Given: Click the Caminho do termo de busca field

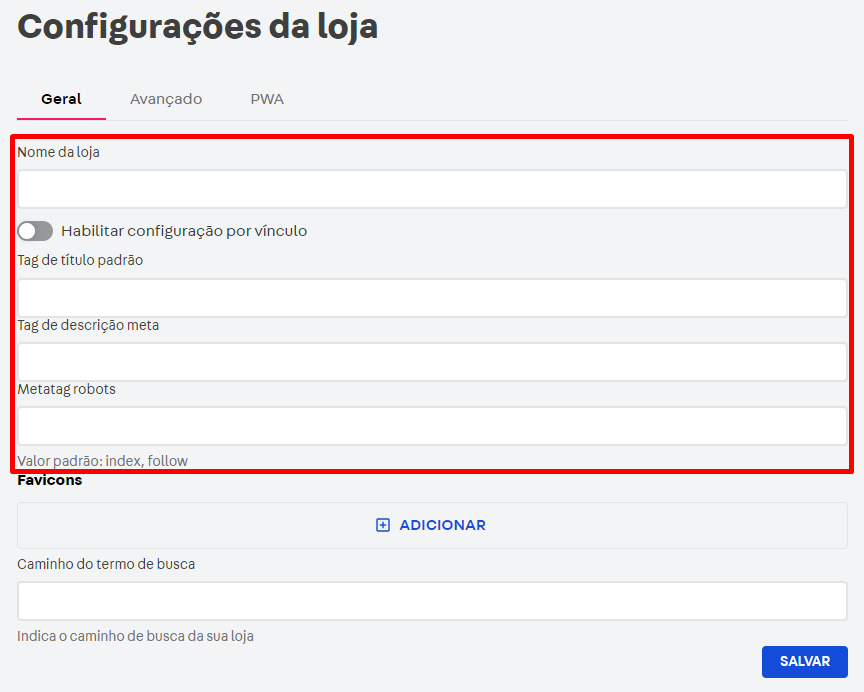Looking at the screenshot, I should click(x=430, y=600).
